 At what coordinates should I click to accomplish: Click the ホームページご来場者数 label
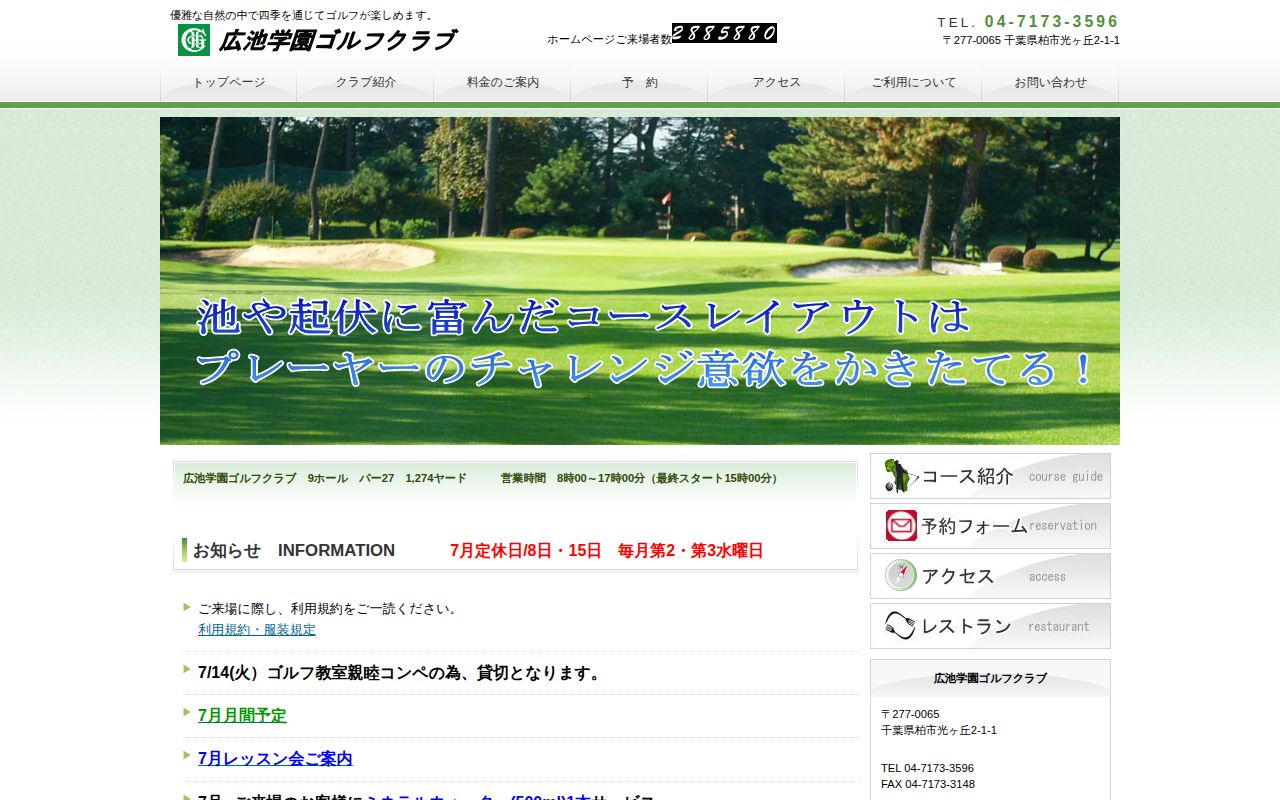(x=609, y=39)
